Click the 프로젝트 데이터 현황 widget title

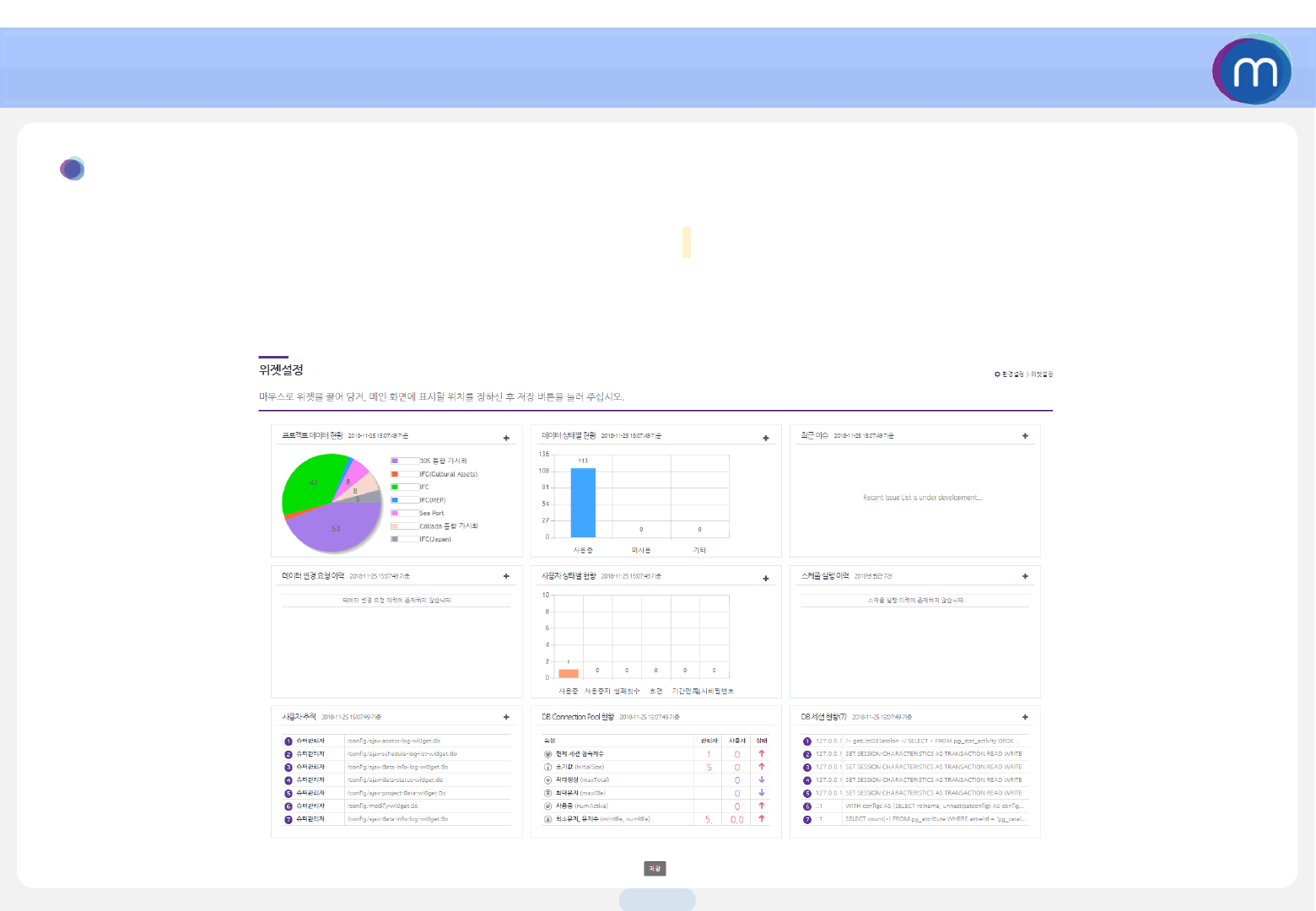click(x=313, y=435)
